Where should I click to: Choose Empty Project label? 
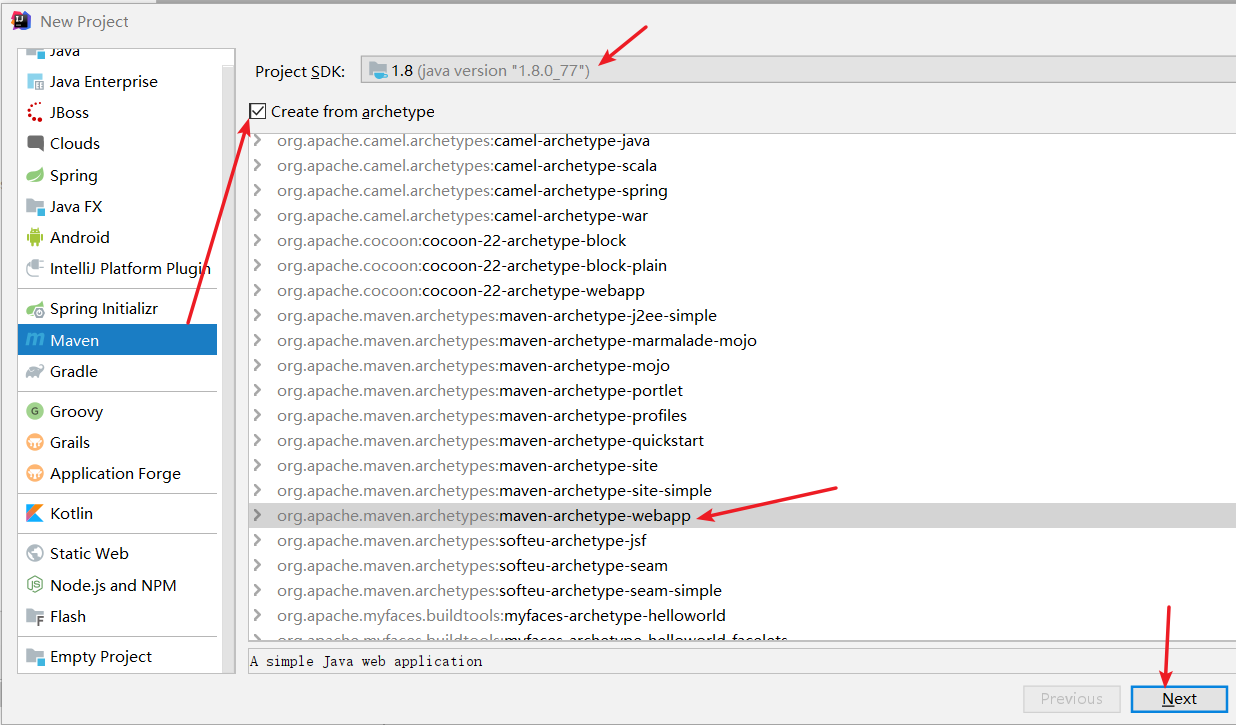(x=101, y=657)
